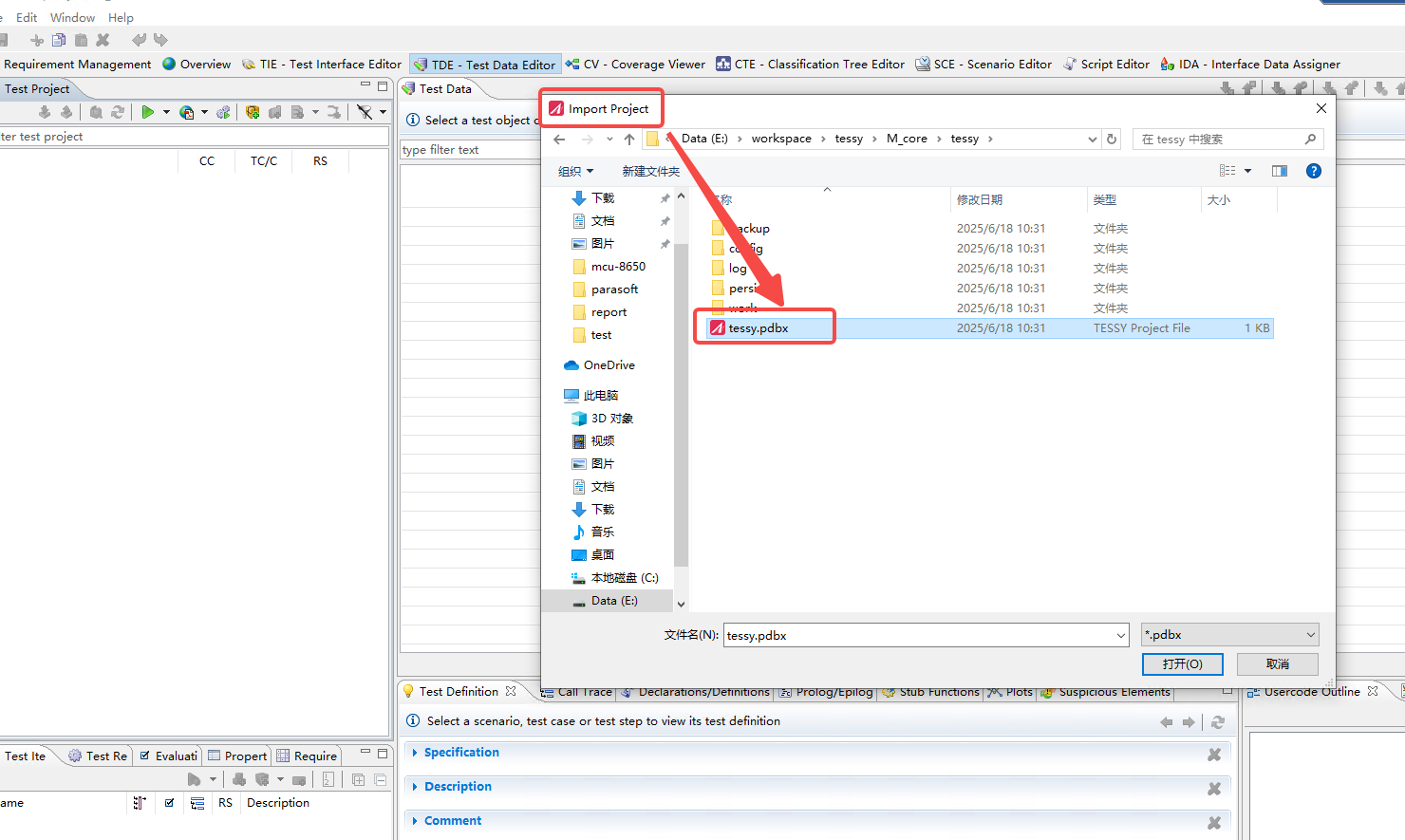This screenshot has height=840, width=1405.
Task: Click the expand all plus icon in Test Items toolbar
Action: (x=359, y=779)
